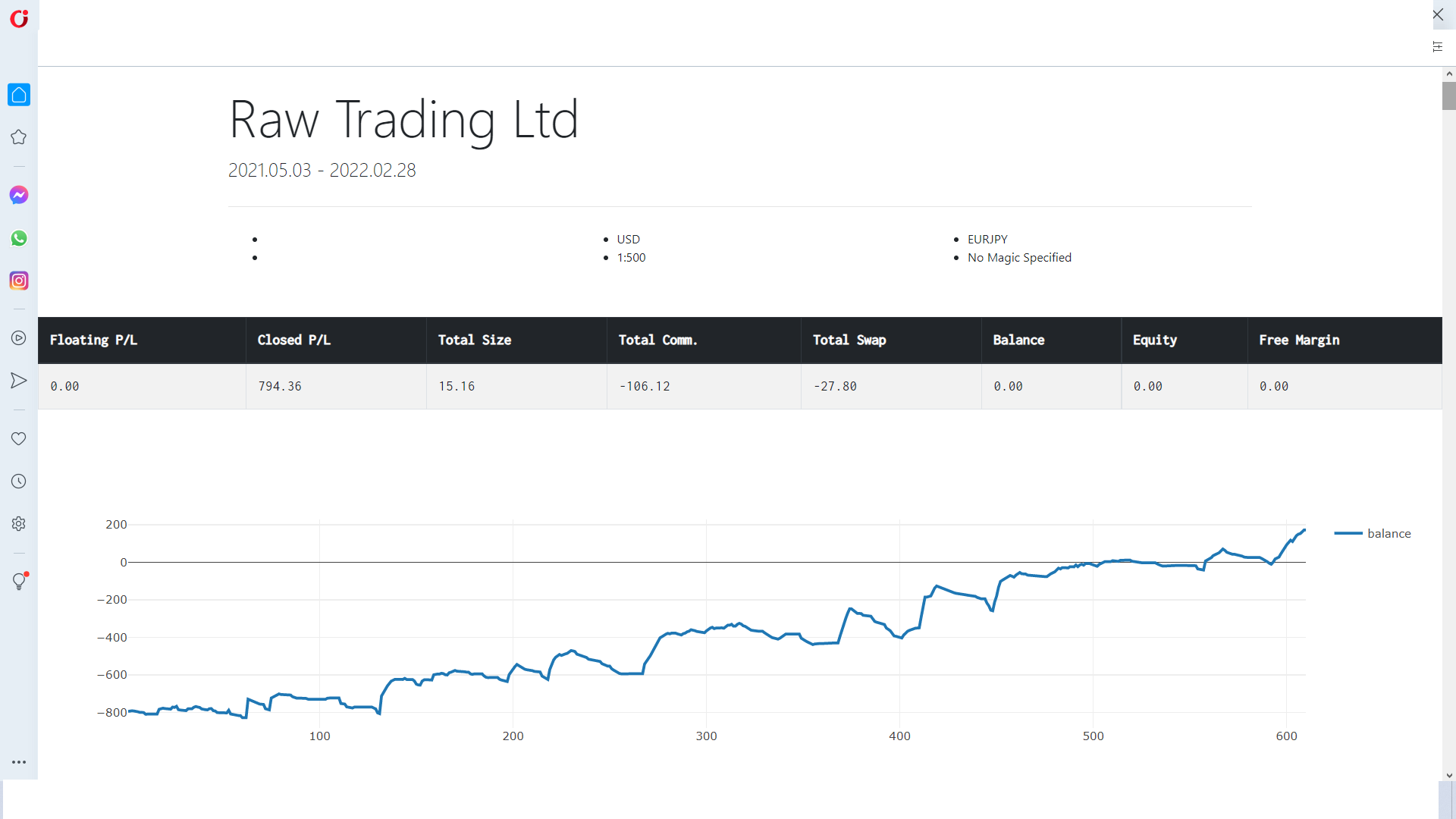Click the vertical scrollbar thumb

[1449, 96]
